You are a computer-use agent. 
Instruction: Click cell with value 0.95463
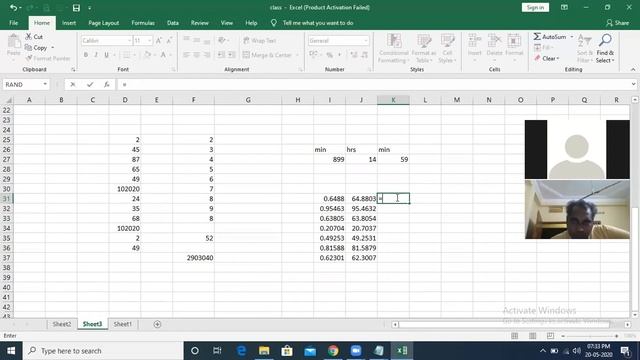point(329,209)
